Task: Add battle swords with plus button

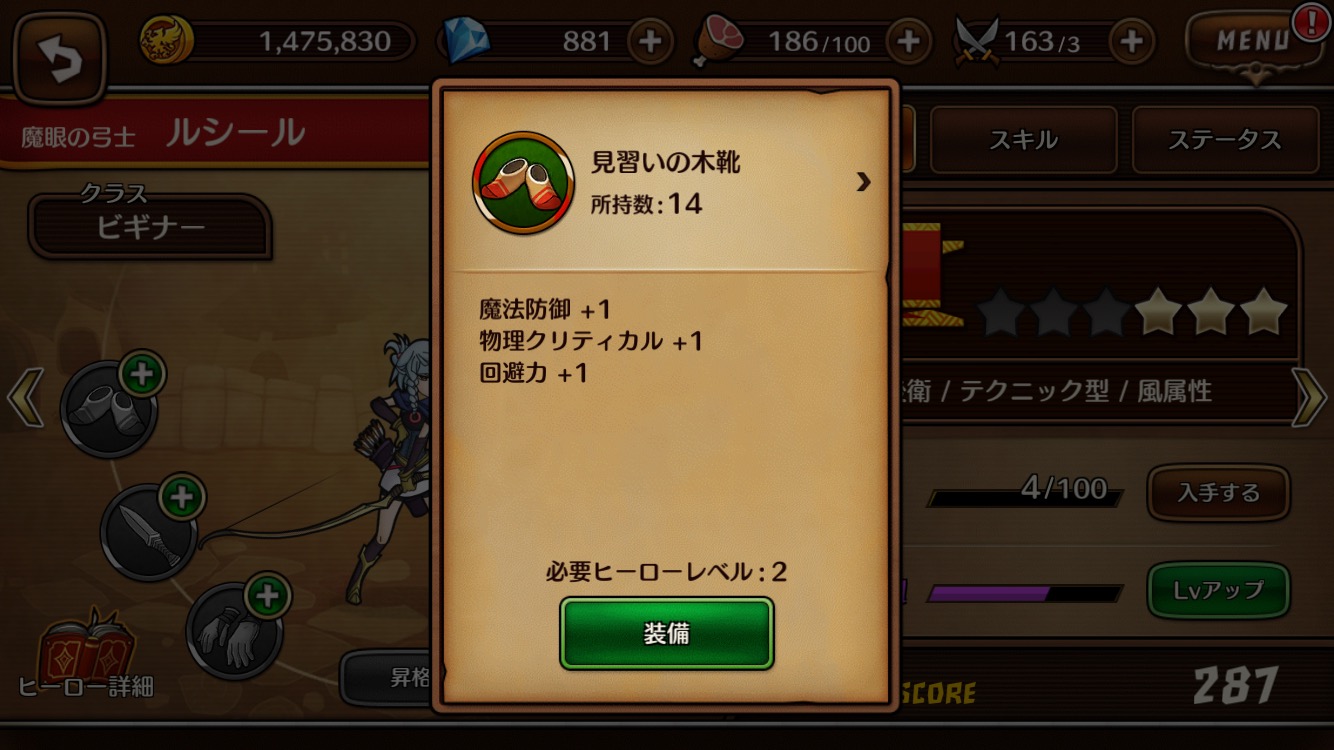Action: pos(1132,41)
